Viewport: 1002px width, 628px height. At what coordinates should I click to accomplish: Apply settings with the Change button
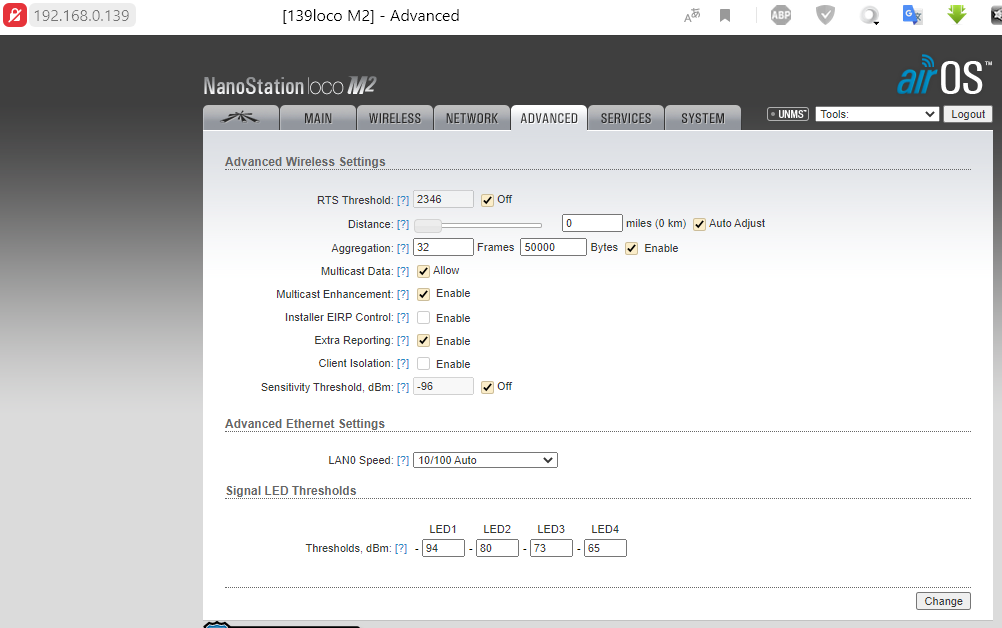tap(943, 601)
